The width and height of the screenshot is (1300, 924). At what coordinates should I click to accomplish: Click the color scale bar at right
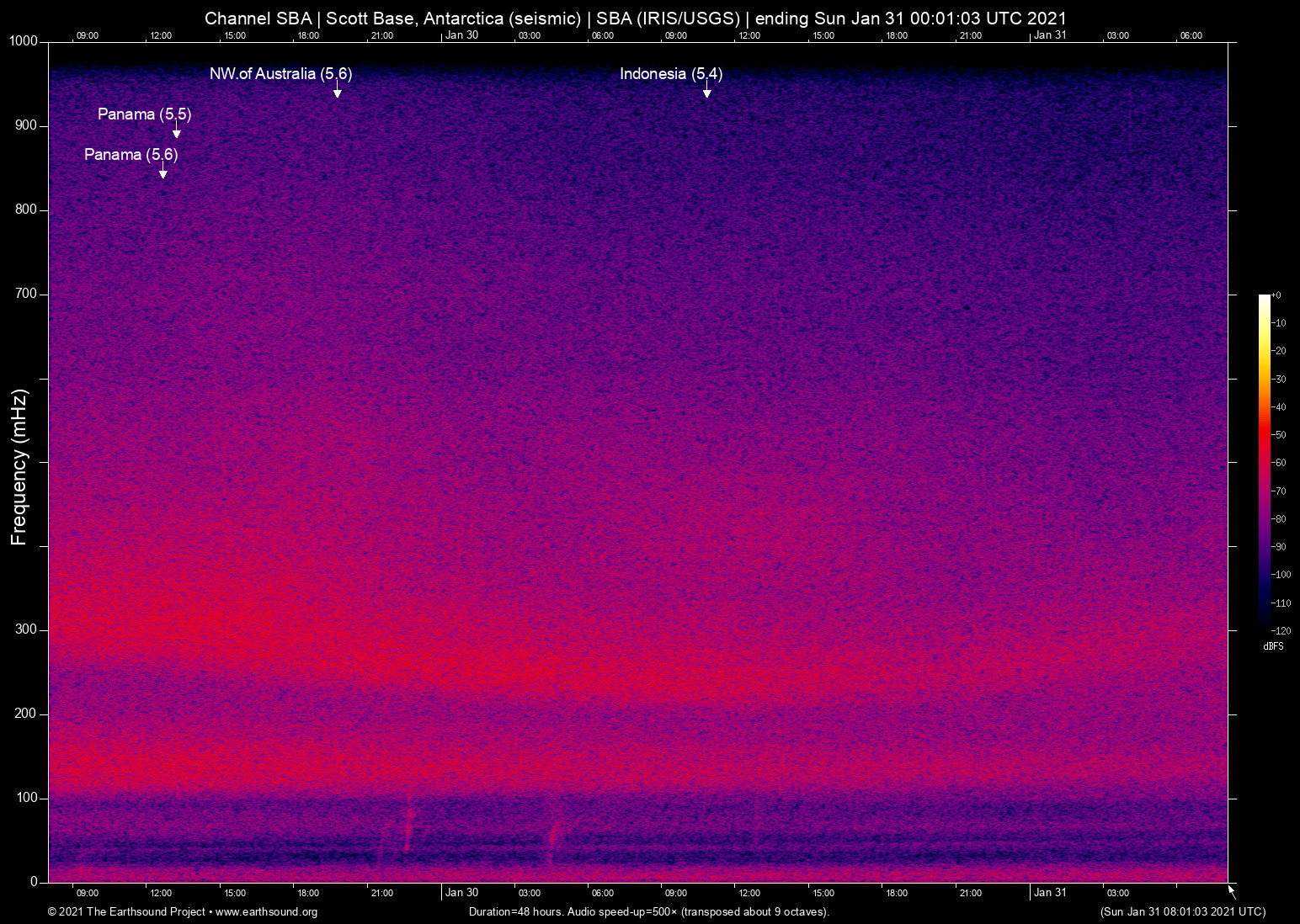point(1264,461)
